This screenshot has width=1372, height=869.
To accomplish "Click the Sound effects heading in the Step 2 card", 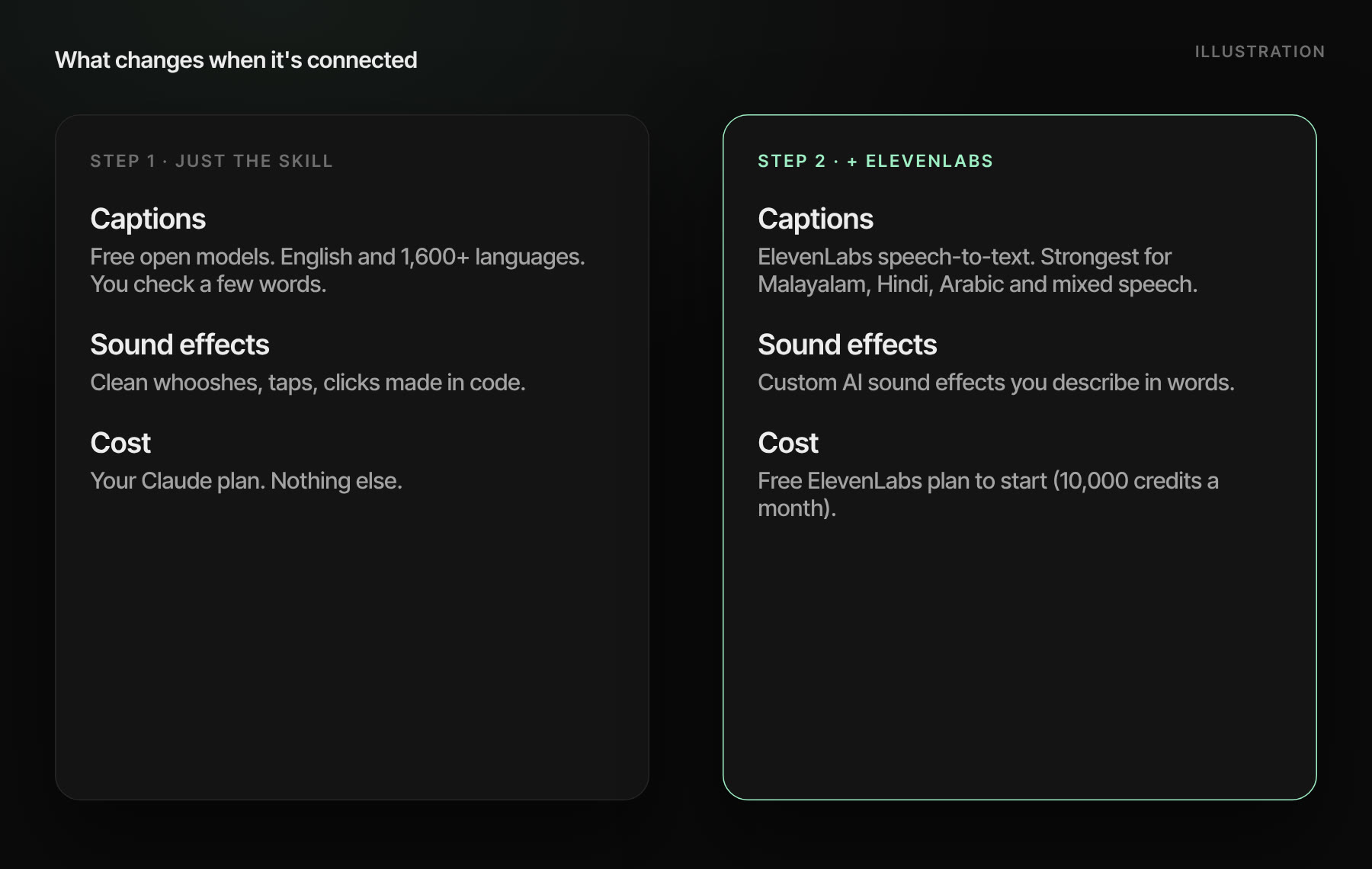I will 848,345.
